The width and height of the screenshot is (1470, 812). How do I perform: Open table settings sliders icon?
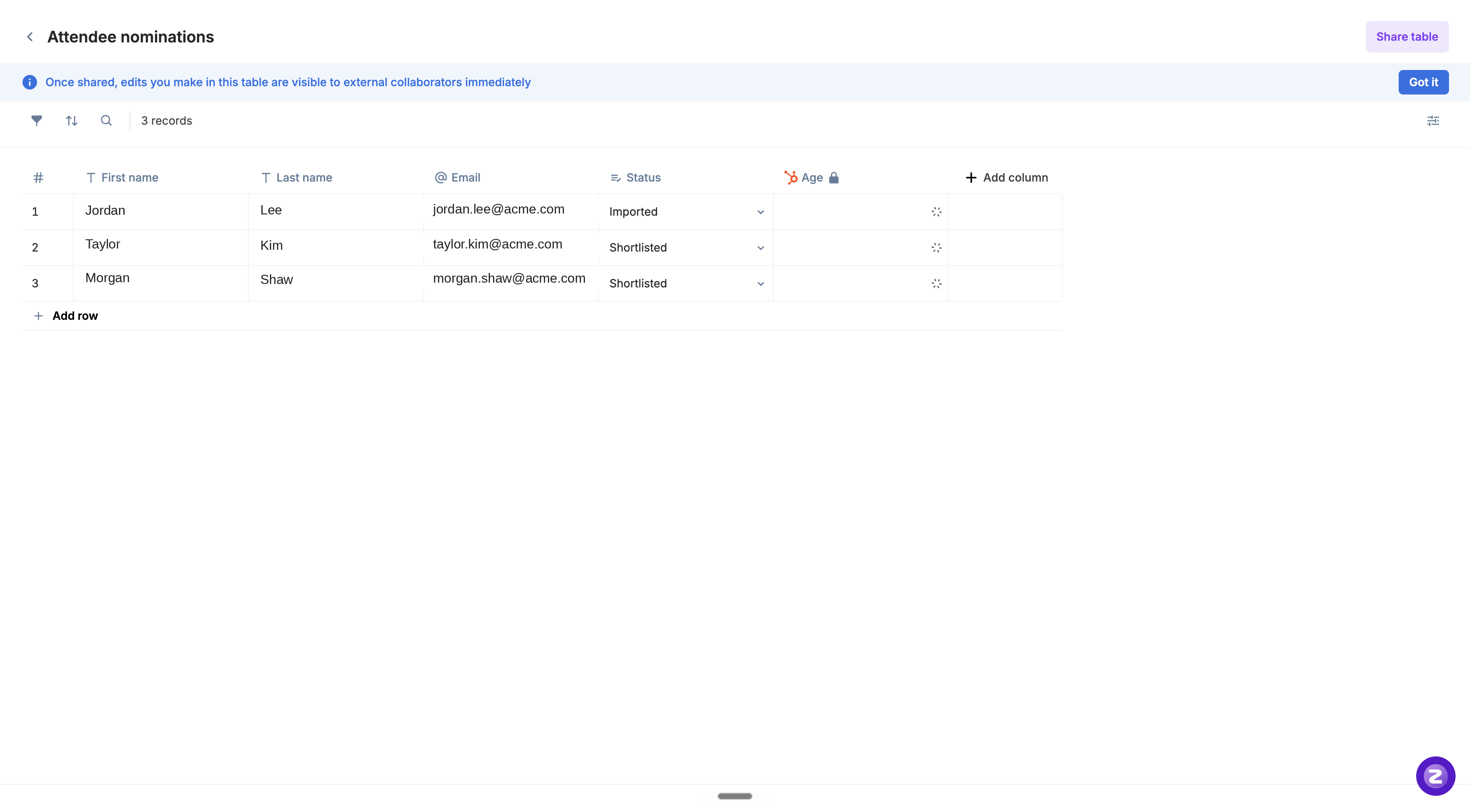click(x=1433, y=120)
